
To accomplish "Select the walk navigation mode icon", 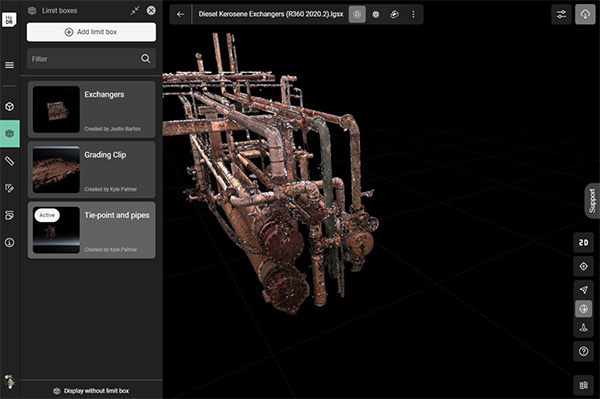I will tap(584, 327).
